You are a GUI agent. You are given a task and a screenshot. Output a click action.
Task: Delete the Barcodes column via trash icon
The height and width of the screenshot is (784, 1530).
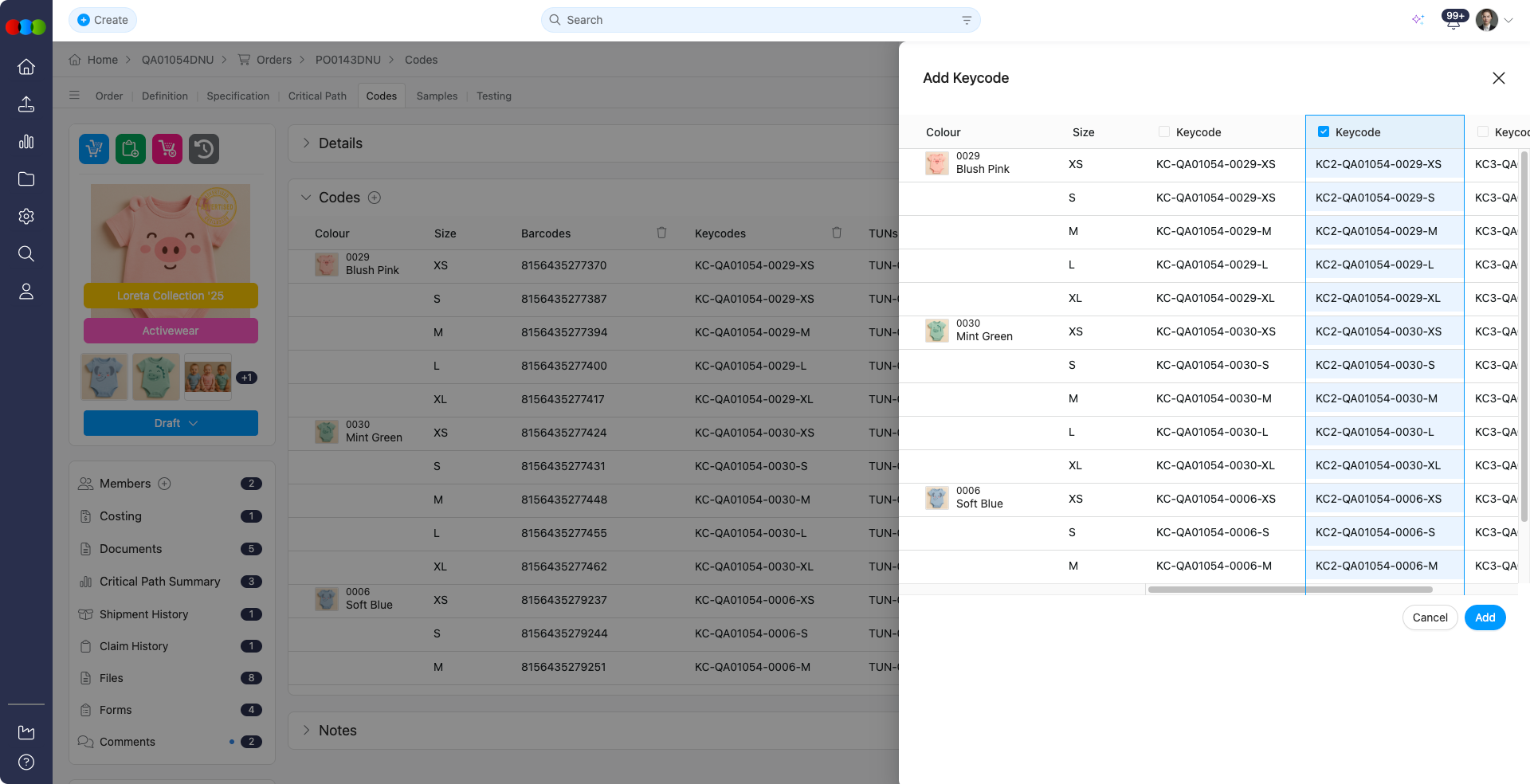(x=661, y=233)
